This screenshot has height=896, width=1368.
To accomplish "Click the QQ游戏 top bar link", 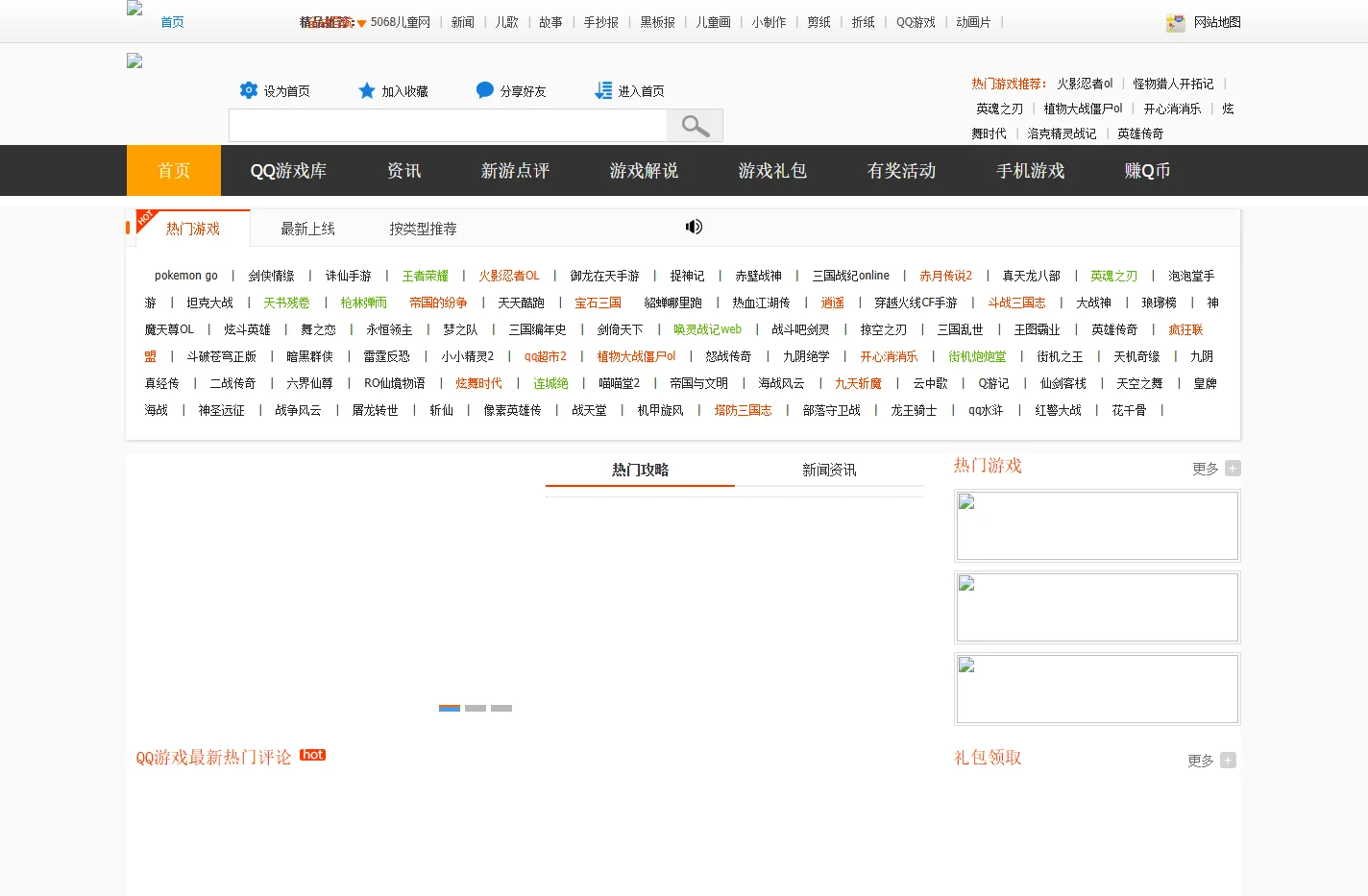I will tap(916, 22).
